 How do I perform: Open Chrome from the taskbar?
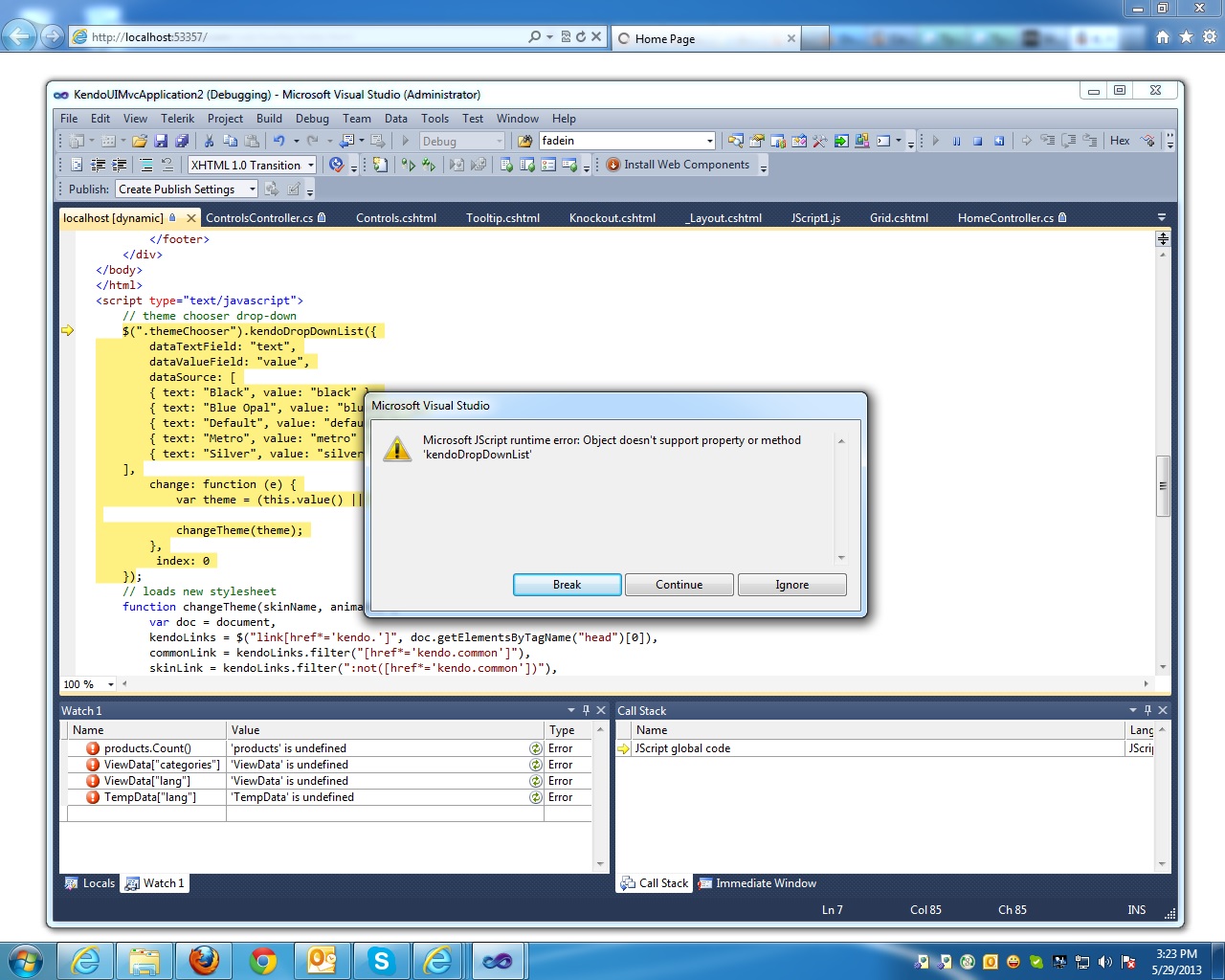(x=263, y=960)
